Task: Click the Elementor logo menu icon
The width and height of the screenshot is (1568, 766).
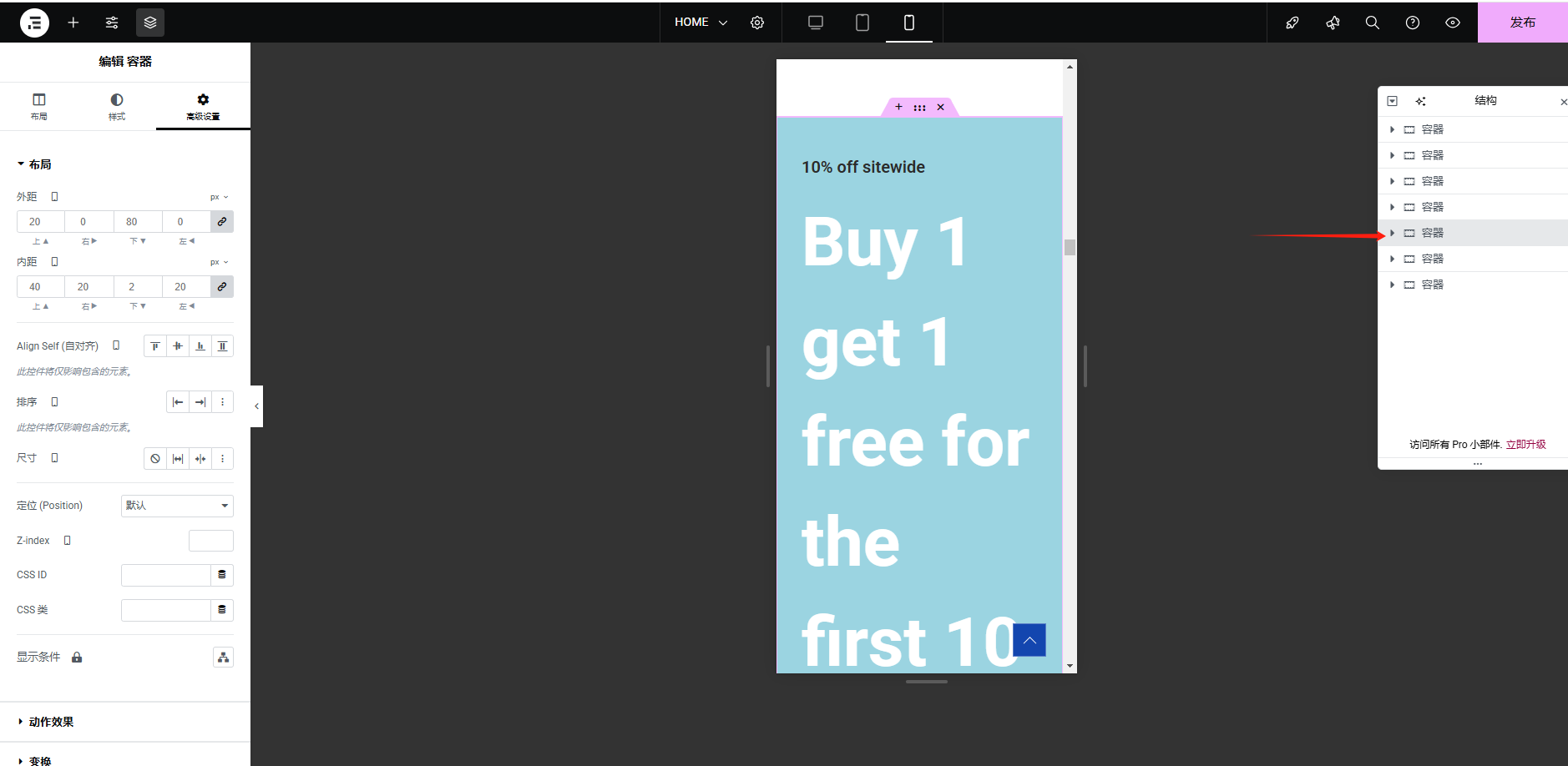Action: tap(34, 23)
